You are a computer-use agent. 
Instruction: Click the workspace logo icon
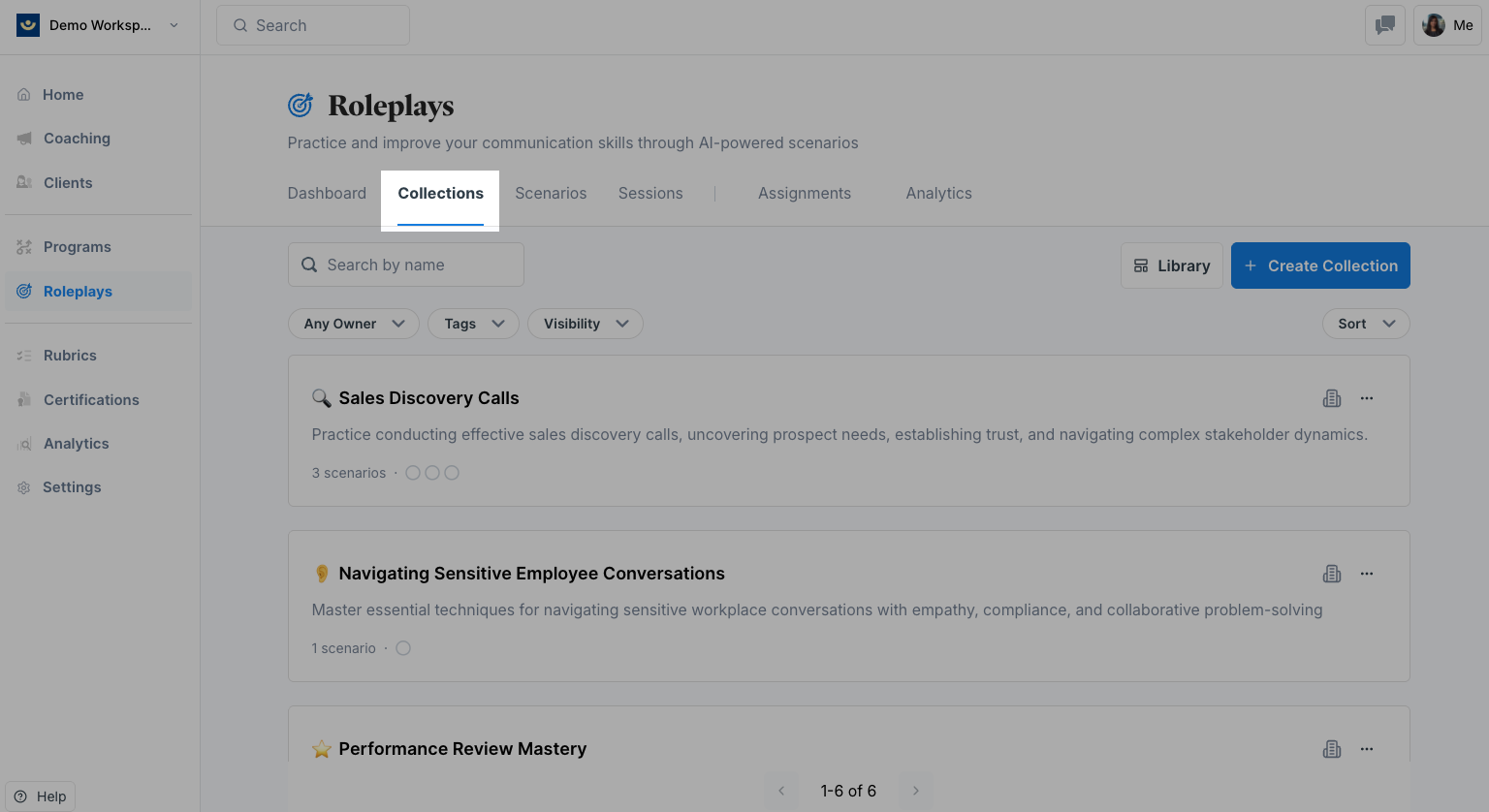[x=28, y=25]
